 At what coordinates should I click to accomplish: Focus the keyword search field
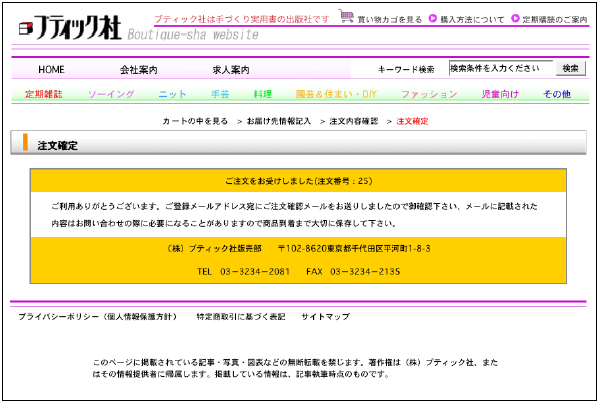point(500,68)
